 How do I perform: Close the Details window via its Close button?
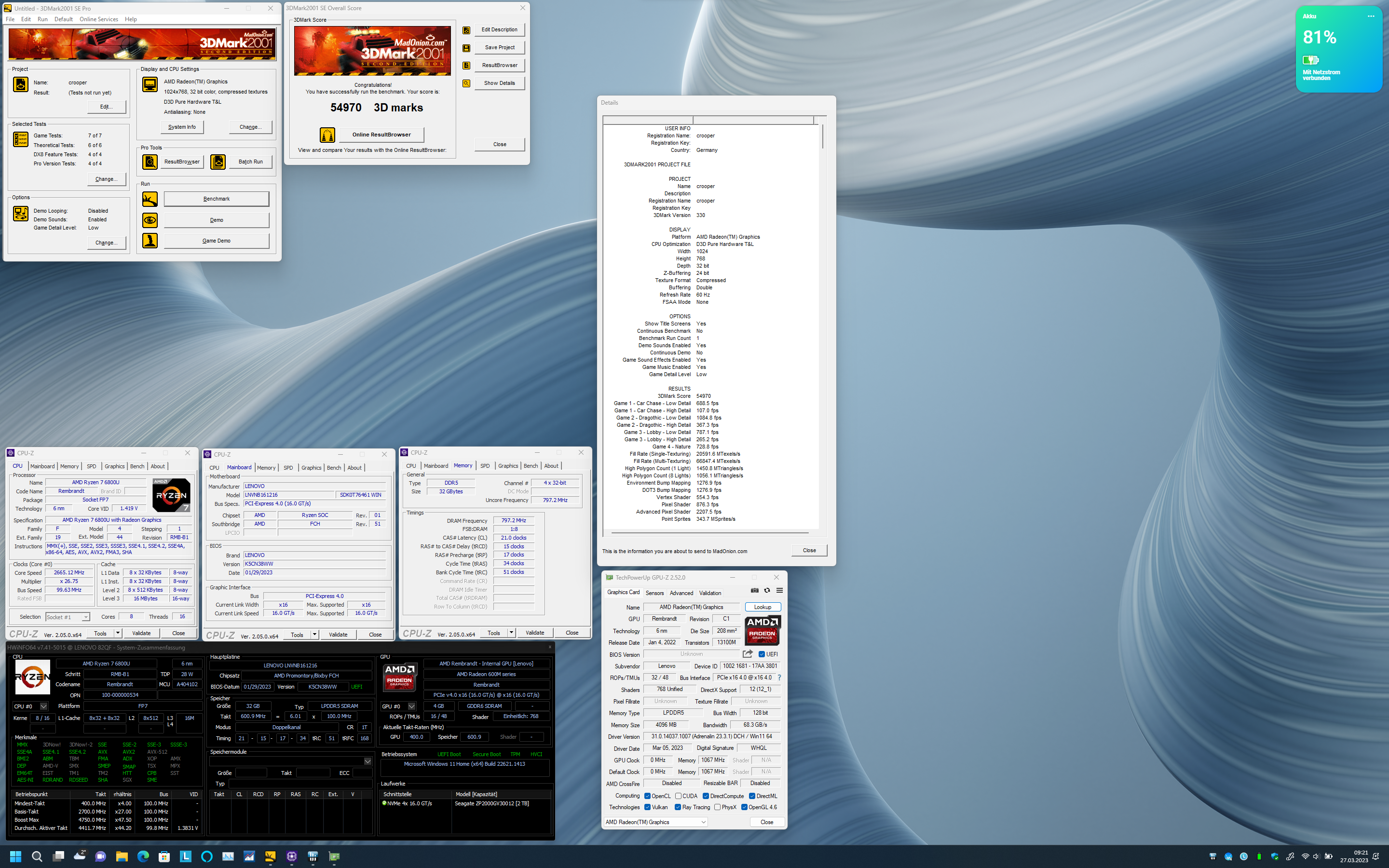(x=809, y=550)
